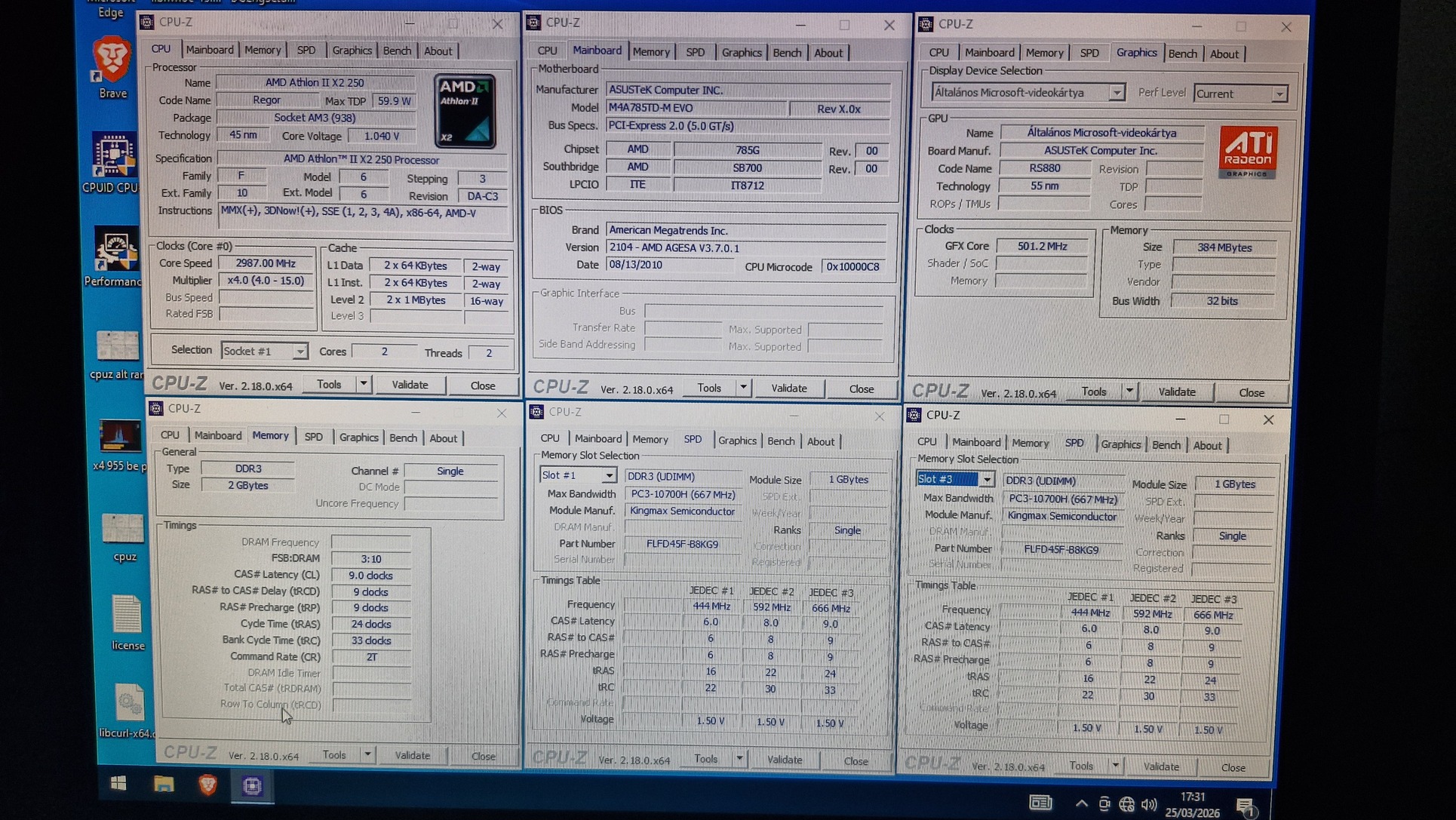The width and height of the screenshot is (1456, 820).
Task: Click the CPU-Z taskbar icon
Action: (x=252, y=786)
